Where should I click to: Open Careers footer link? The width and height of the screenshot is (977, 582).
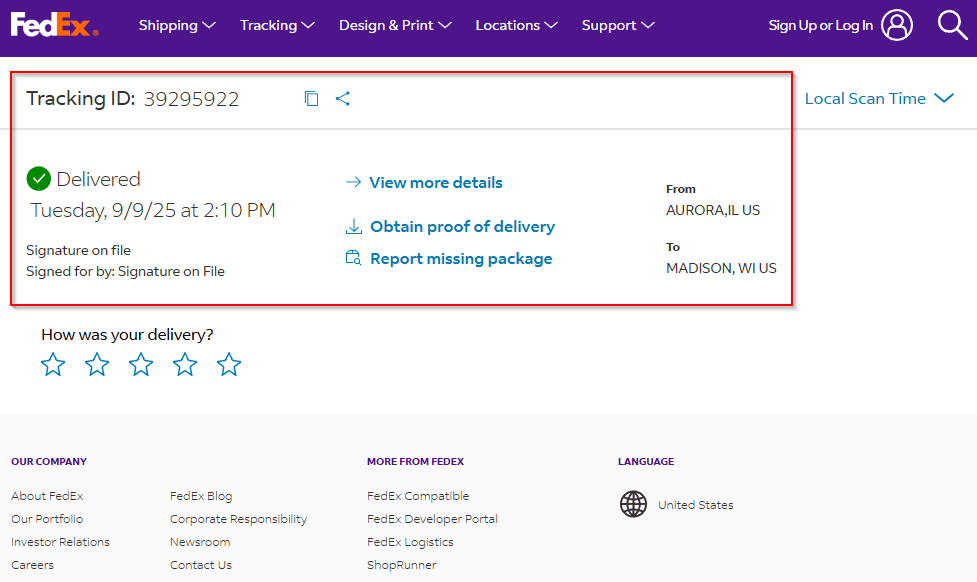click(x=32, y=565)
